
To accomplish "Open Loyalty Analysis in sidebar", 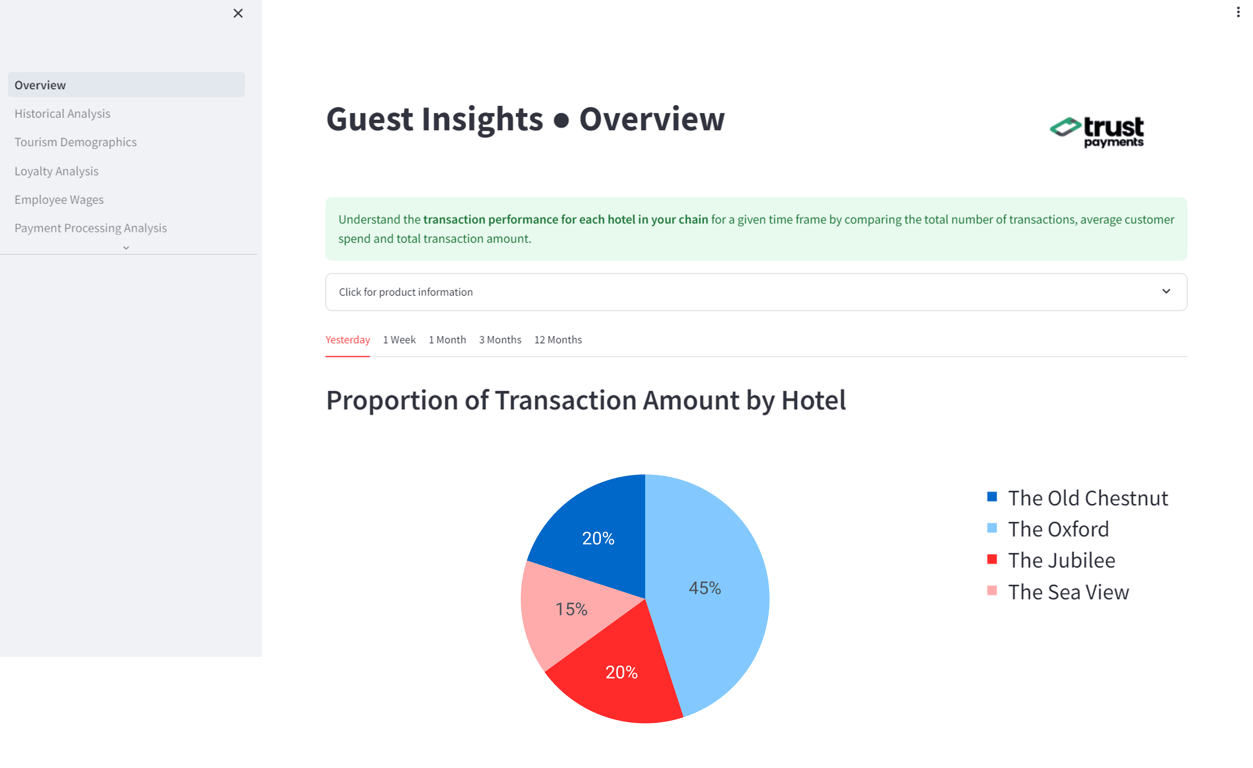I will [56, 171].
